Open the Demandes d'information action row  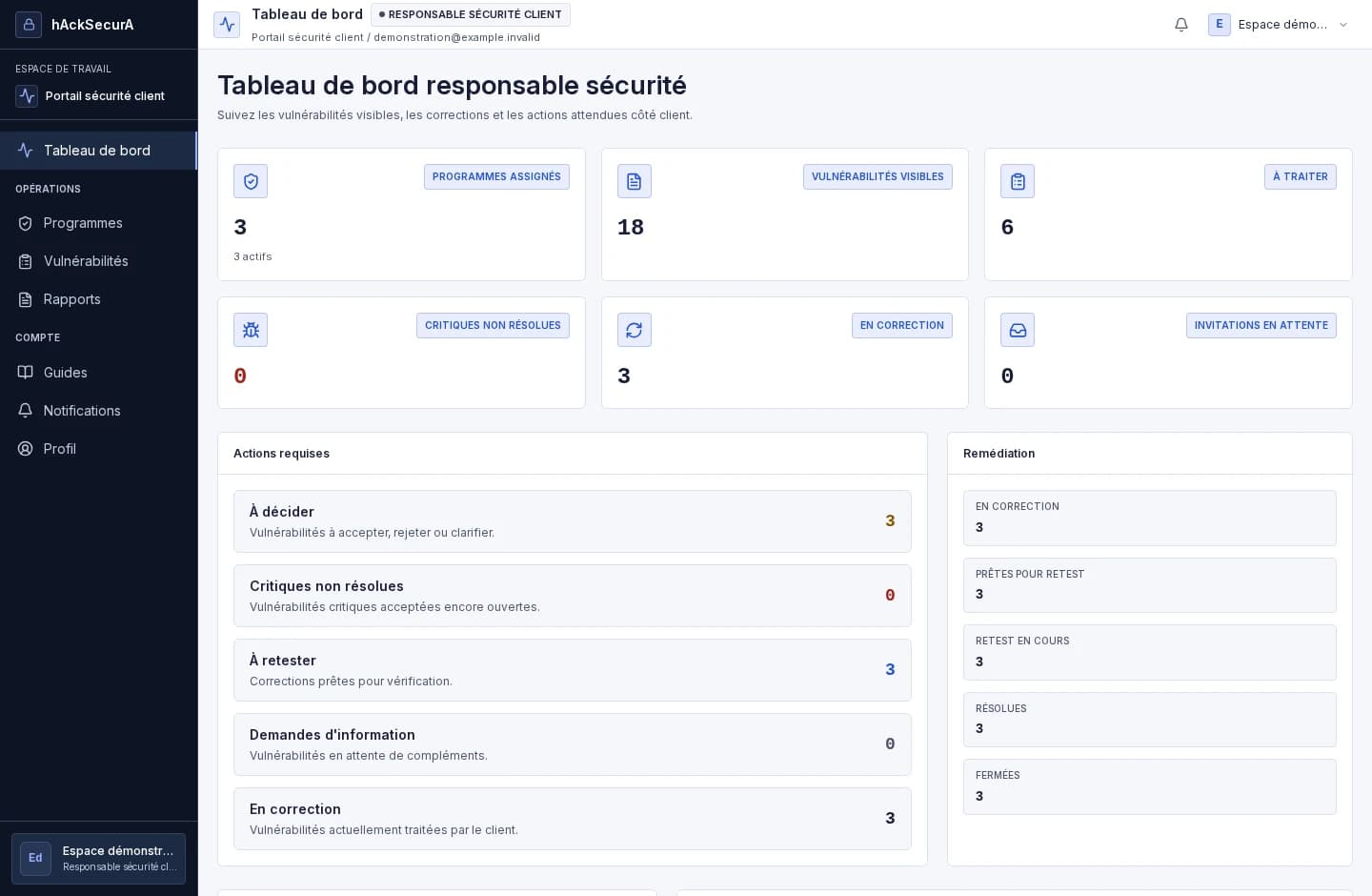pyautogui.click(x=573, y=744)
